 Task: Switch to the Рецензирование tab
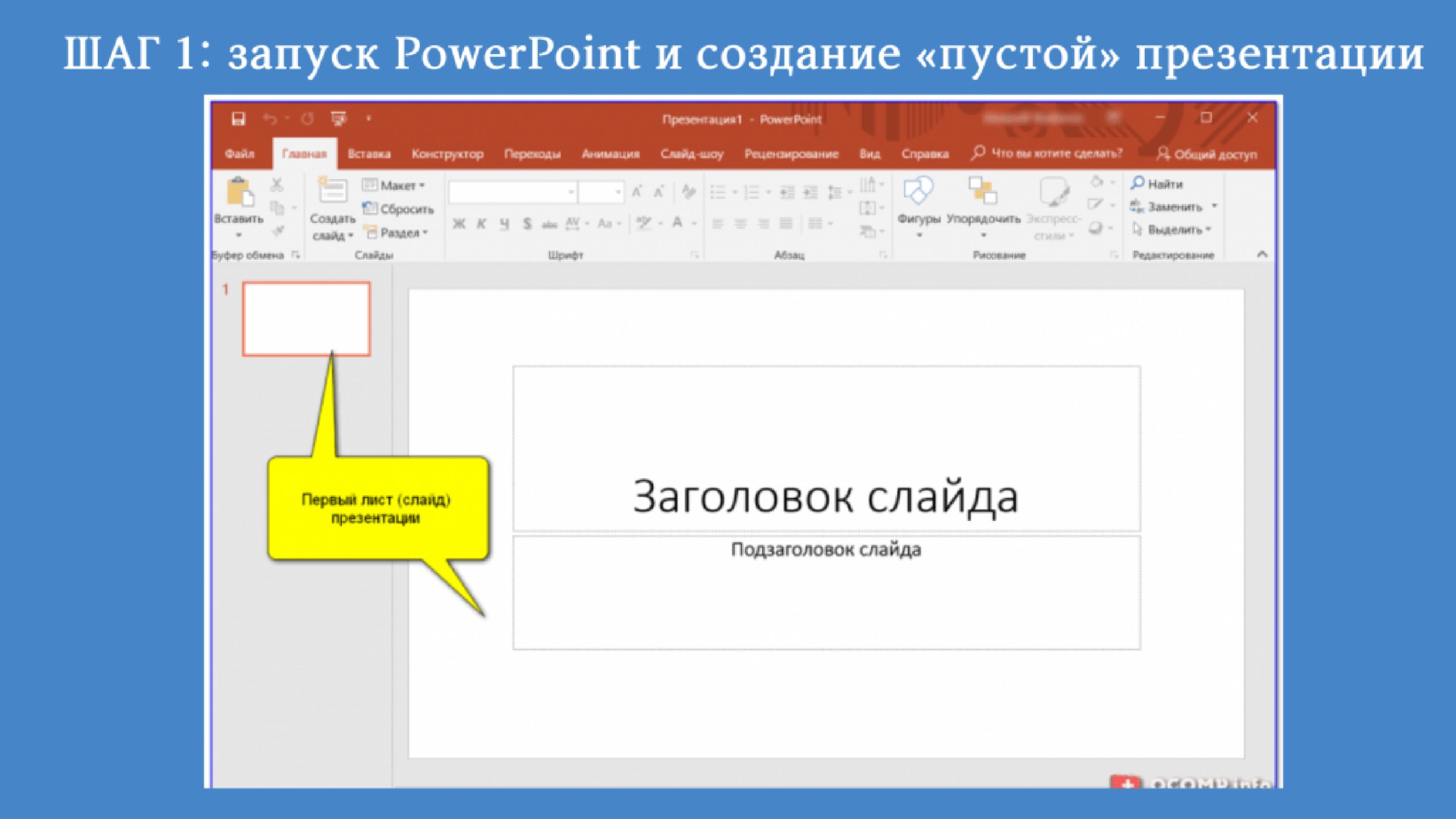pos(791,154)
